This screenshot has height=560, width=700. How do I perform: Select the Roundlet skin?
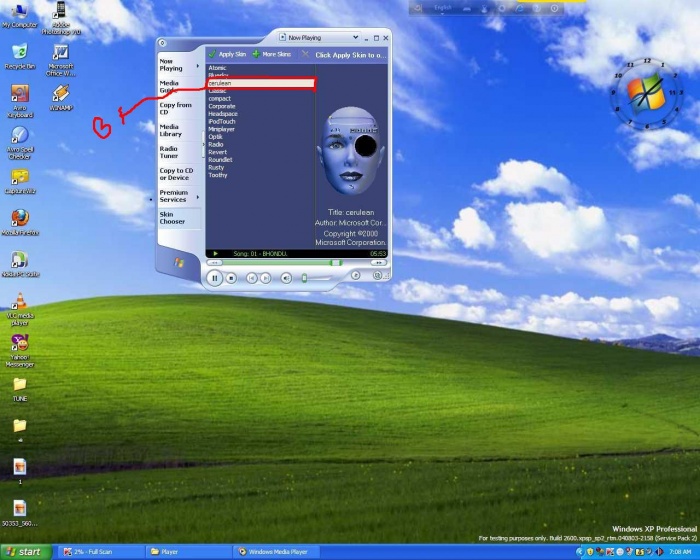220,159
